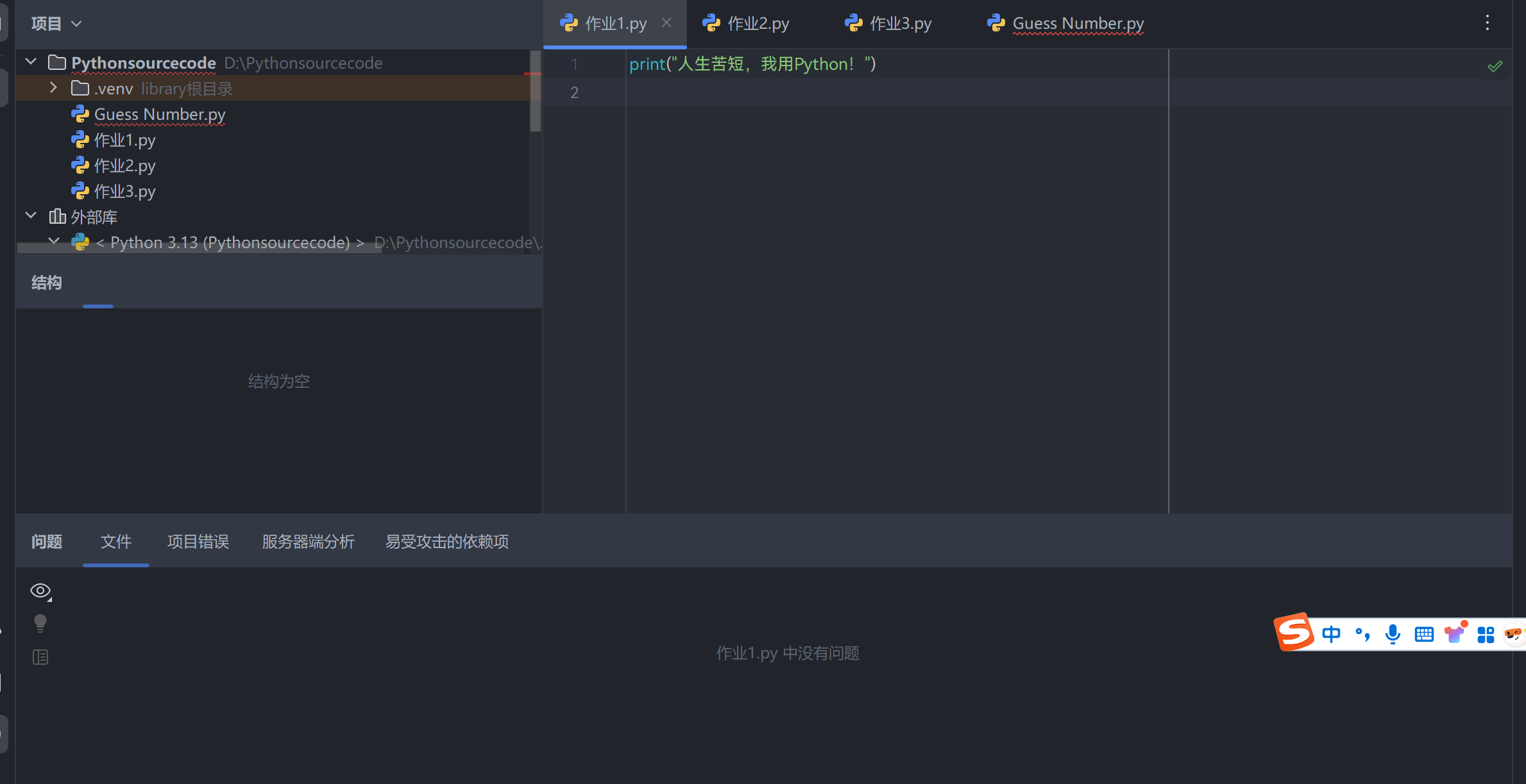Toggle Chinese/English input mode button

(1332, 635)
